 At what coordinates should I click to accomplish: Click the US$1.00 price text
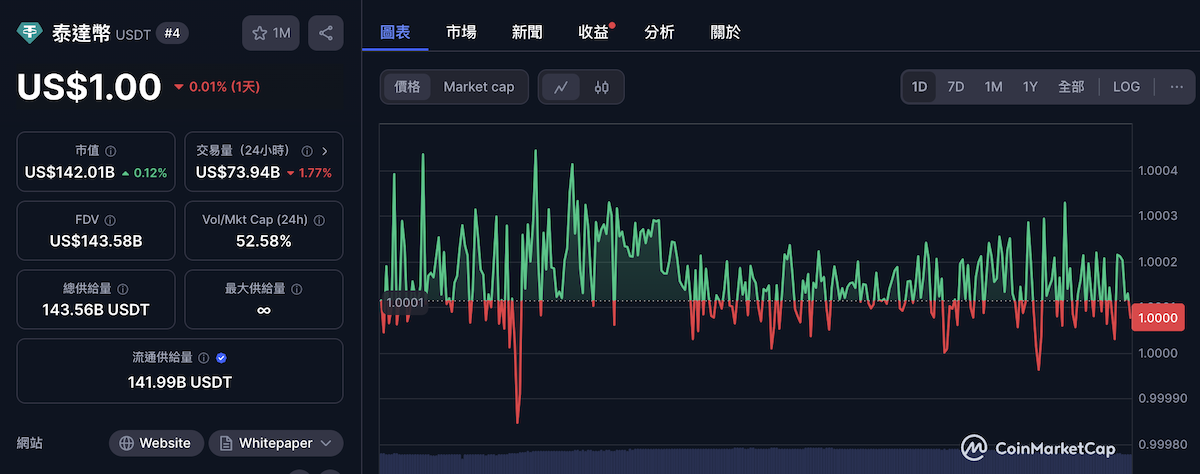(89, 87)
